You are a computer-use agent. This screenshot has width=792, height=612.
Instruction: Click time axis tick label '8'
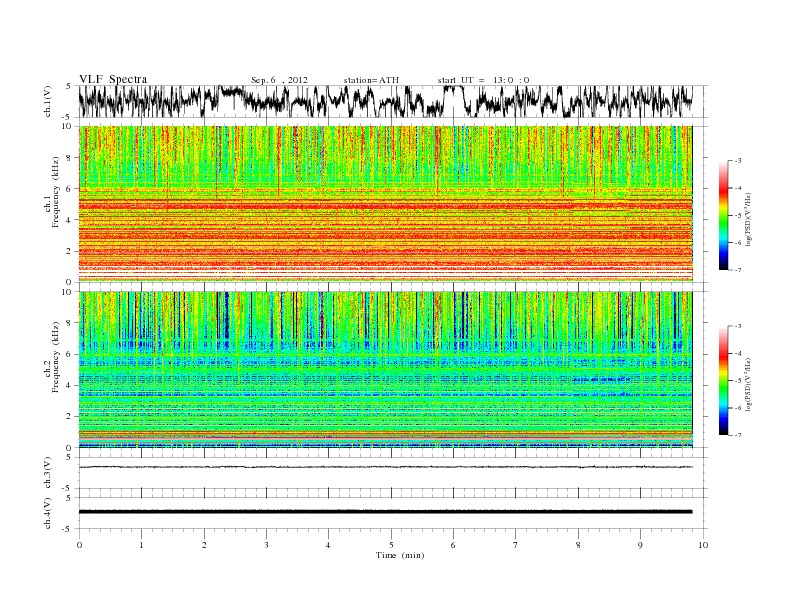(x=578, y=545)
